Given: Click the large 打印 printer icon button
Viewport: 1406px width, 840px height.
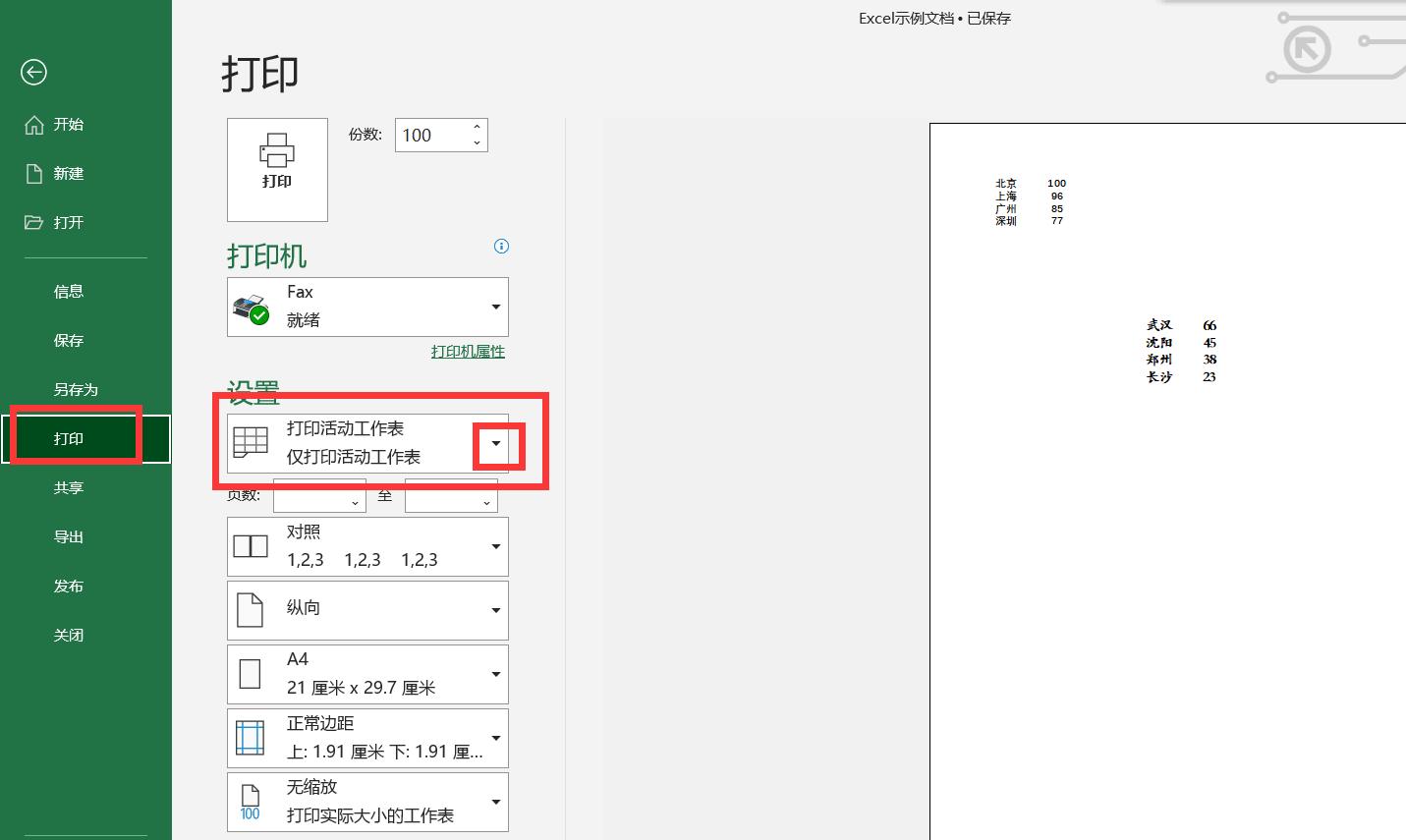Looking at the screenshot, I should [x=277, y=169].
